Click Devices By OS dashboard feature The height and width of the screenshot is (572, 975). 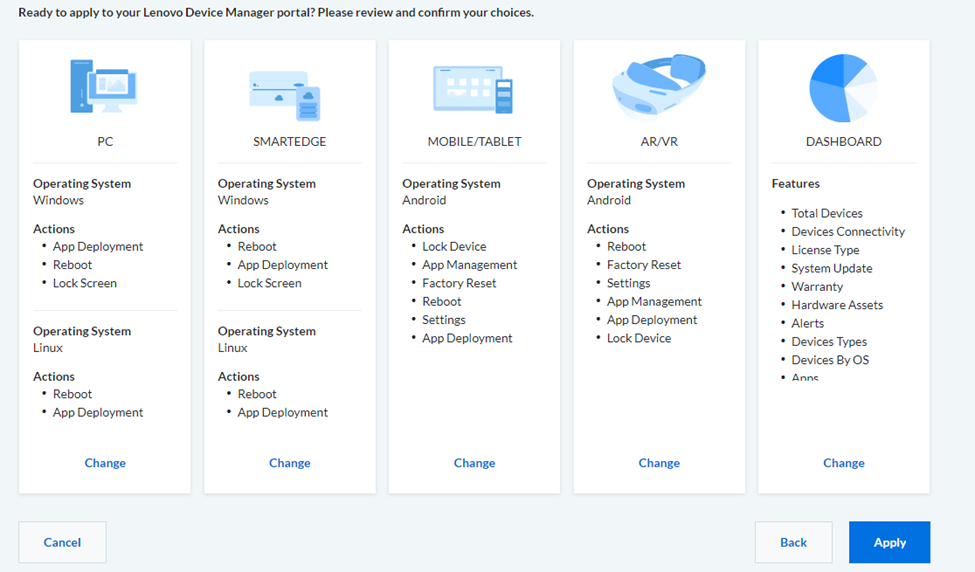pyautogui.click(x=830, y=360)
